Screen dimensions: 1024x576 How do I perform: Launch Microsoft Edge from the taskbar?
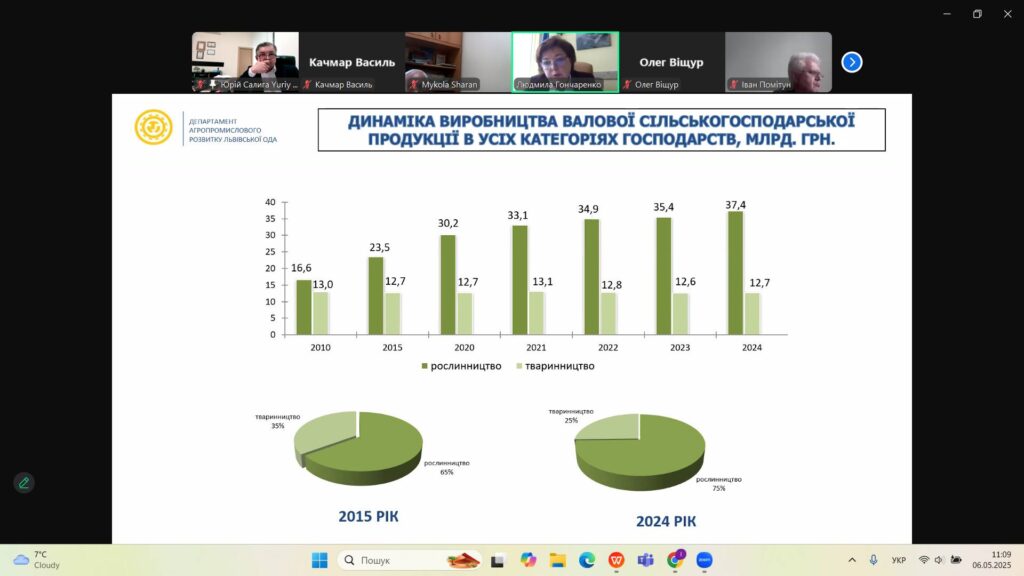click(587, 560)
